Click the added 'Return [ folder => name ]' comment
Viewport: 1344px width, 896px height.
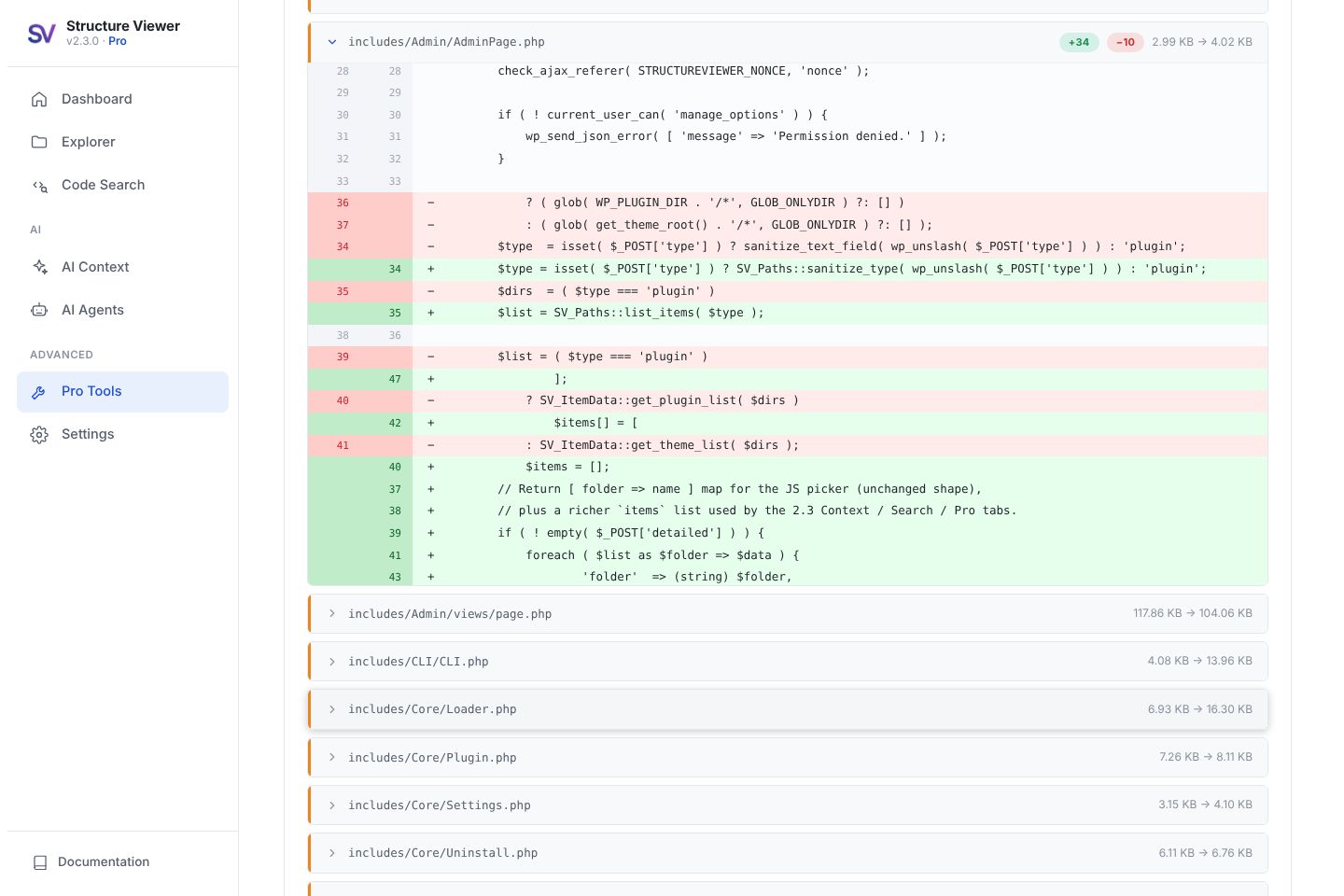coord(788,489)
